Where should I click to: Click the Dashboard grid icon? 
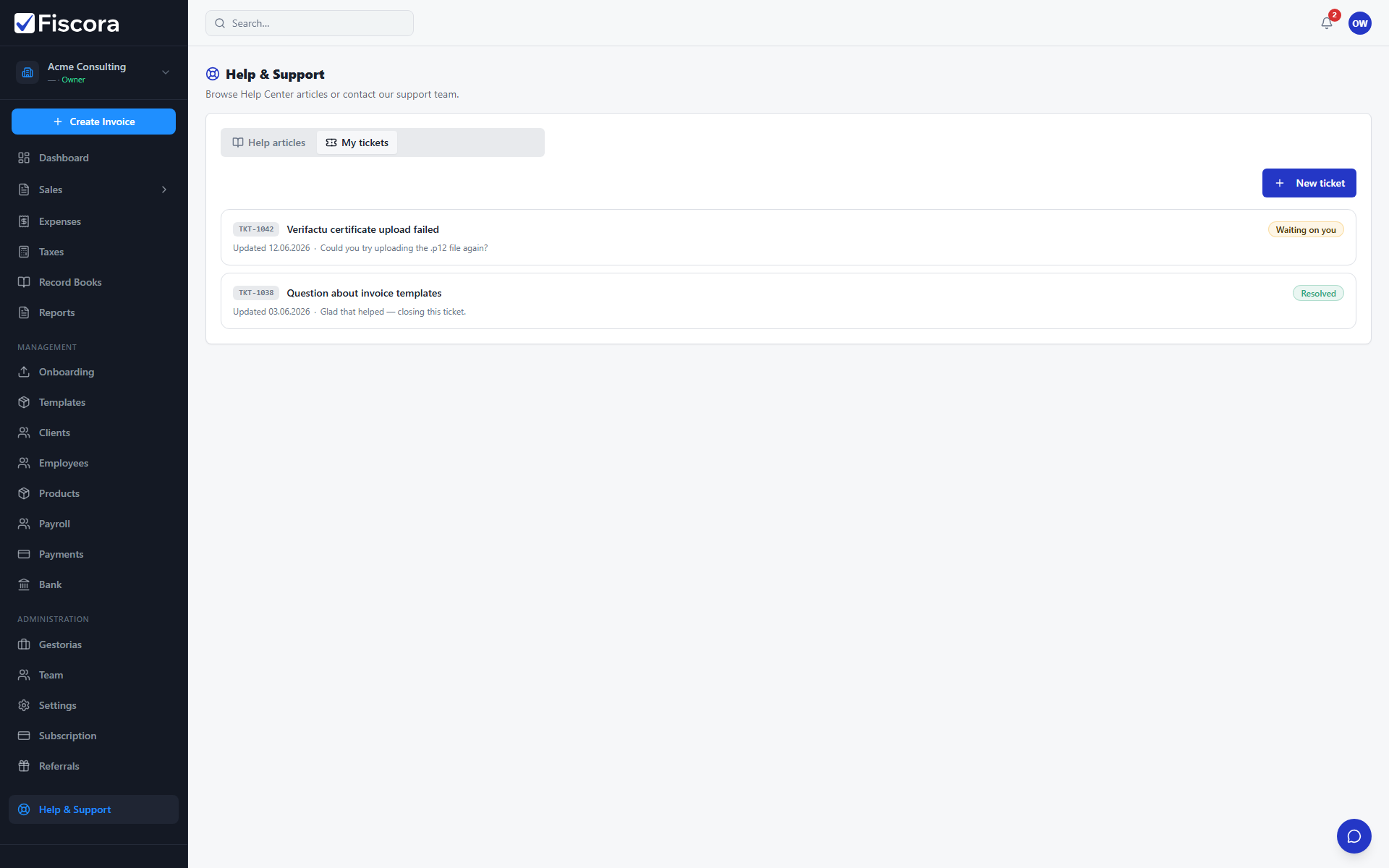tap(24, 158)
